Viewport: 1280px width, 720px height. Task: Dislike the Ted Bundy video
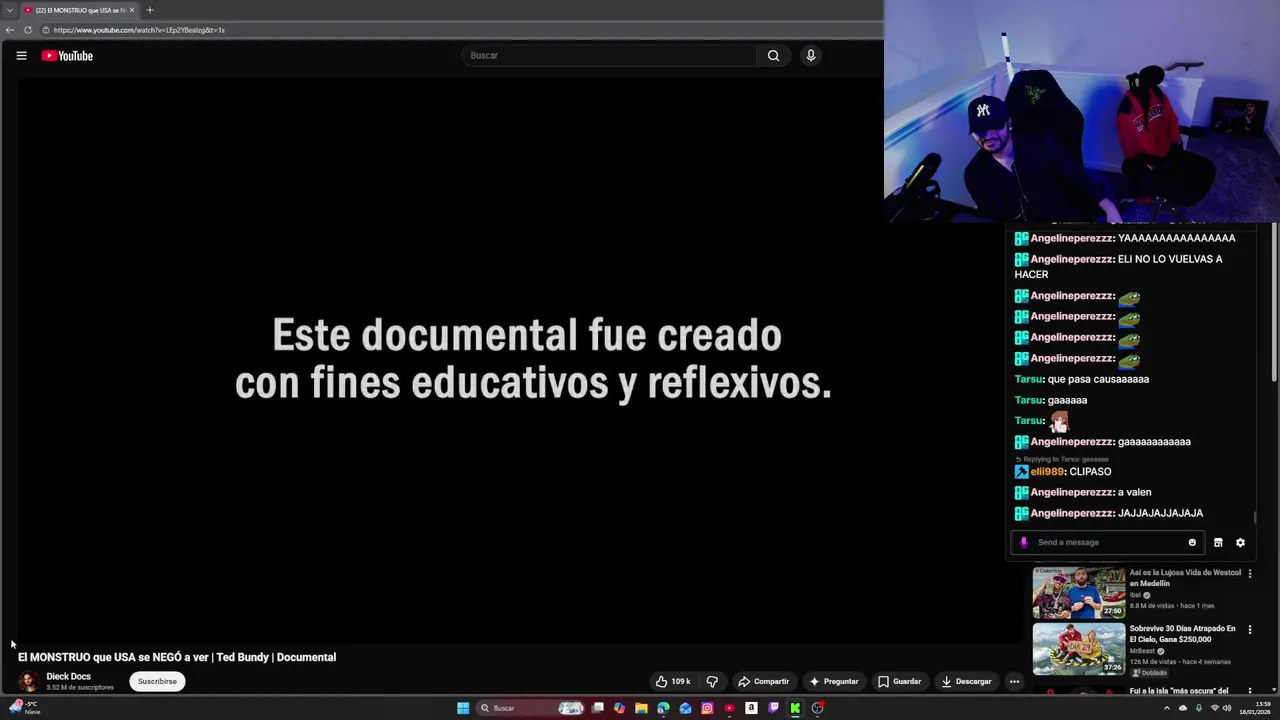point(712,681)
